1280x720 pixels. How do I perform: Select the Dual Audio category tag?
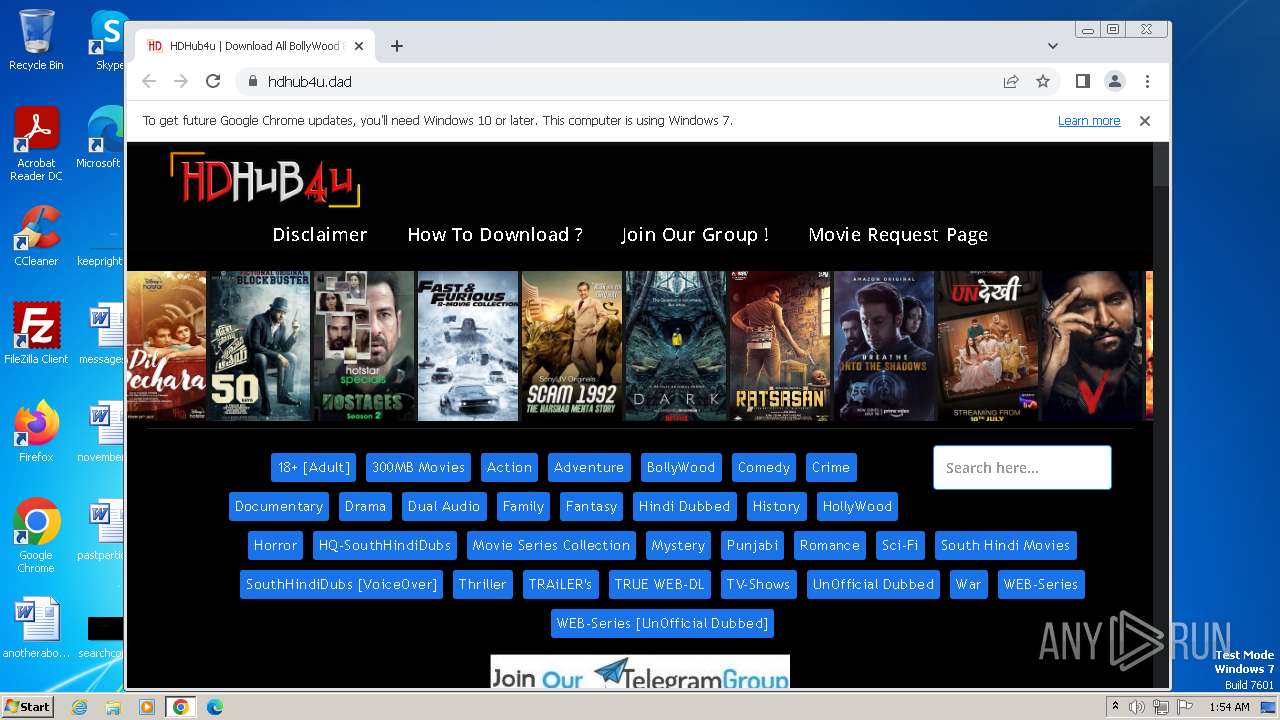pyautogui.click(x=444, y=506)
